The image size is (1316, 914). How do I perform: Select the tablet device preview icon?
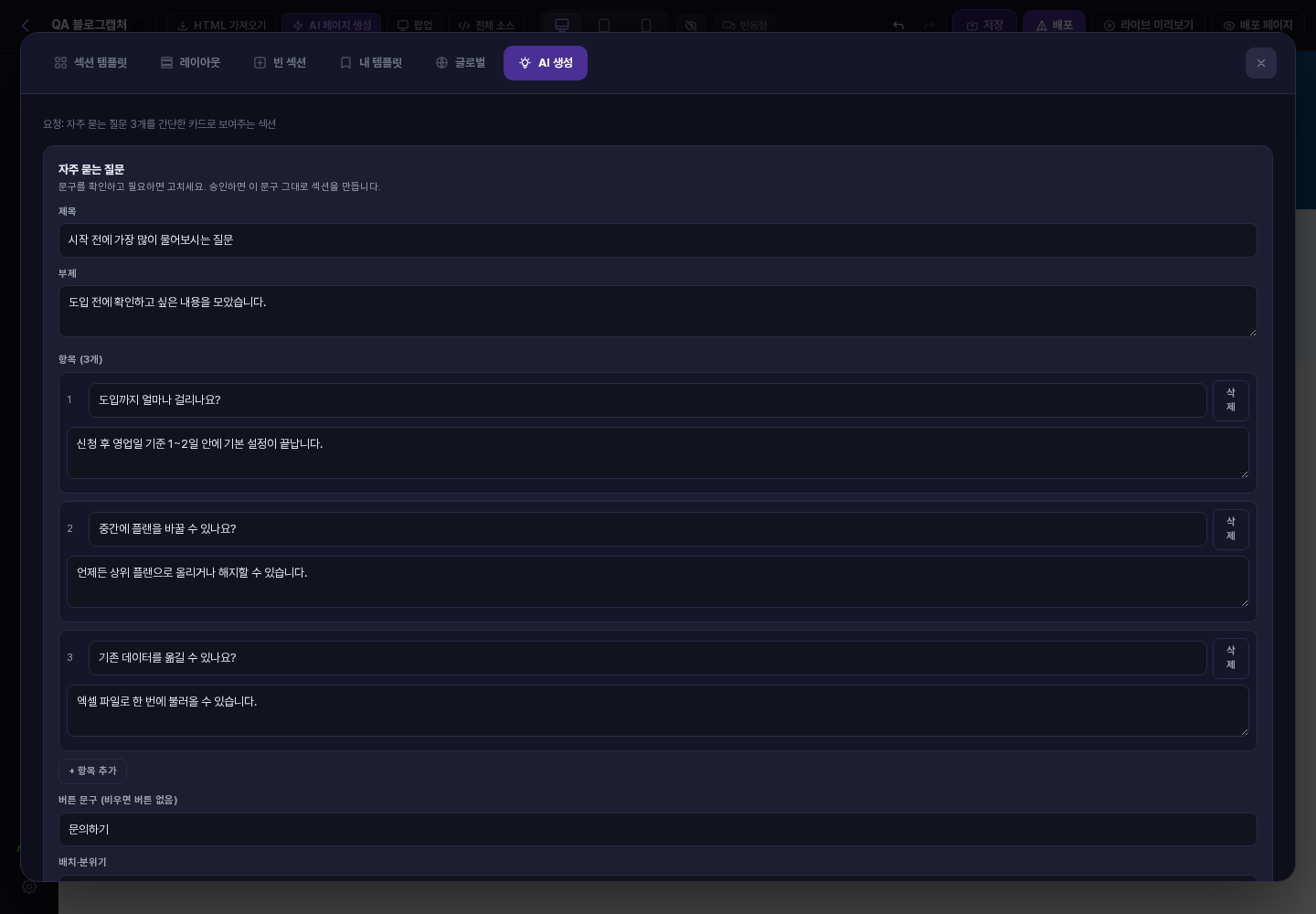tap(604, 26)
